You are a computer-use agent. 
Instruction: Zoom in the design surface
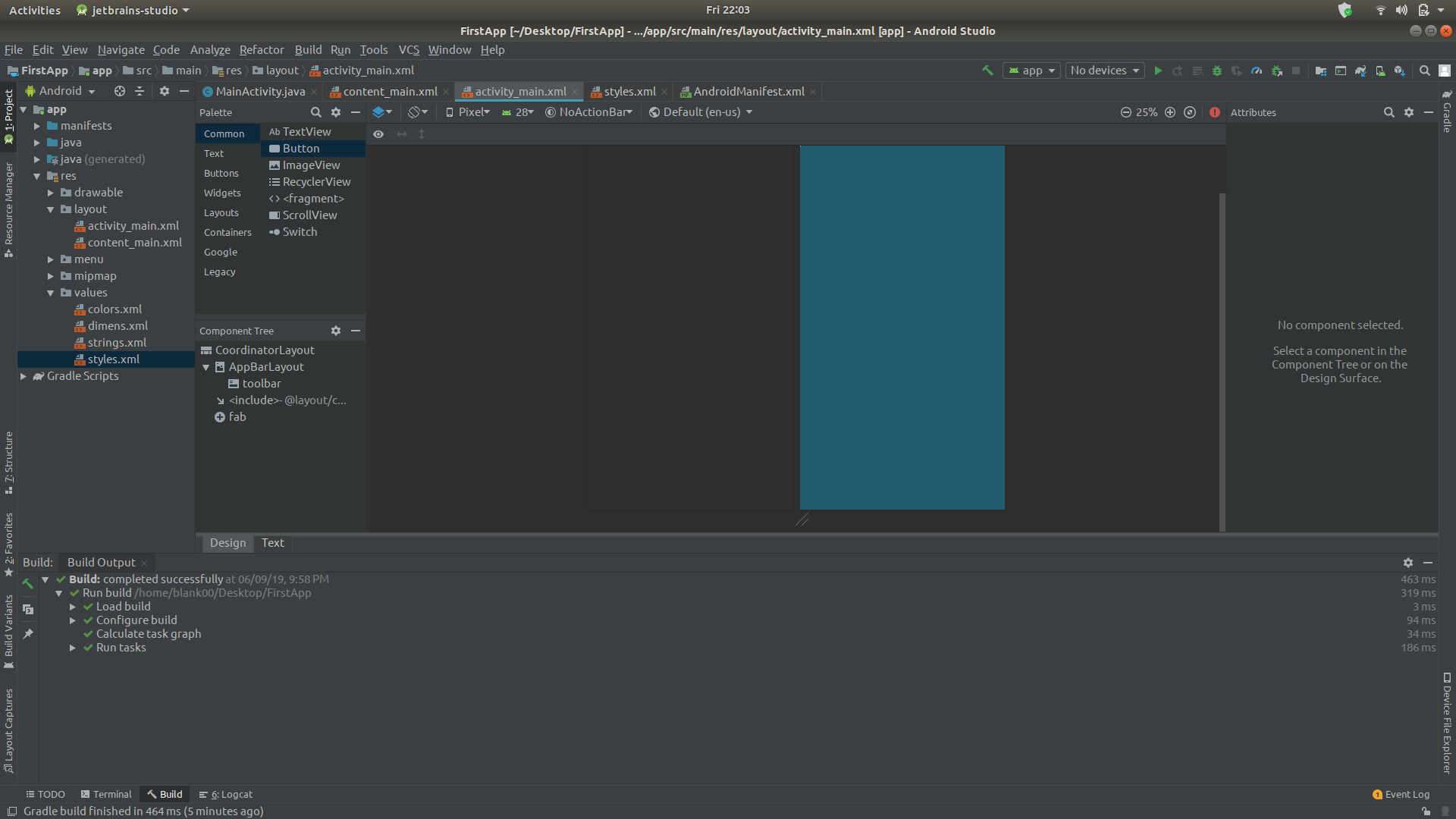point(1170,112)
